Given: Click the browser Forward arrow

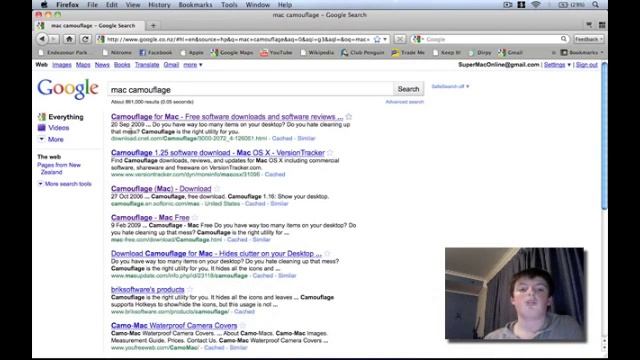Looking at the screenshot, I should pyautogui.click(x=53, y=39).
